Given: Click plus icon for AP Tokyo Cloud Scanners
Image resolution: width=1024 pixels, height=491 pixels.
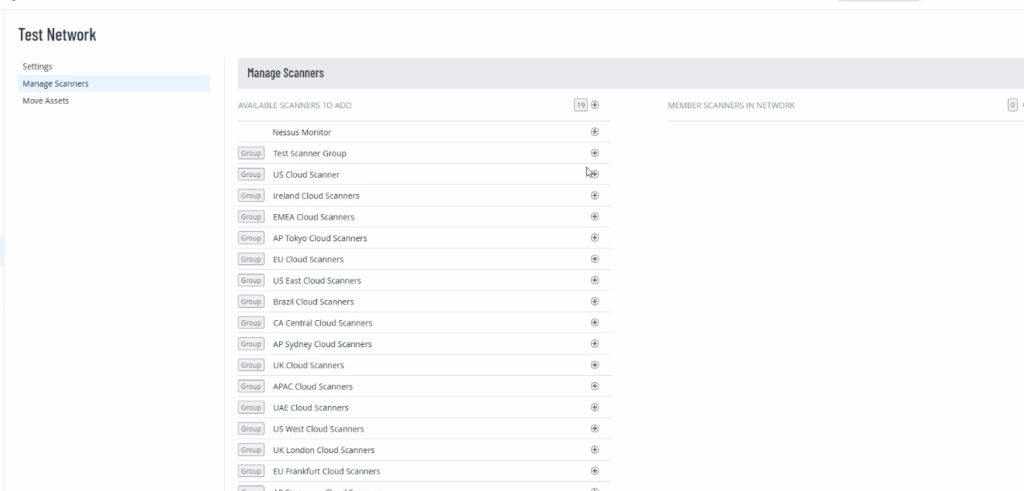Looking at the screenshot, I should tap(595, 238).
